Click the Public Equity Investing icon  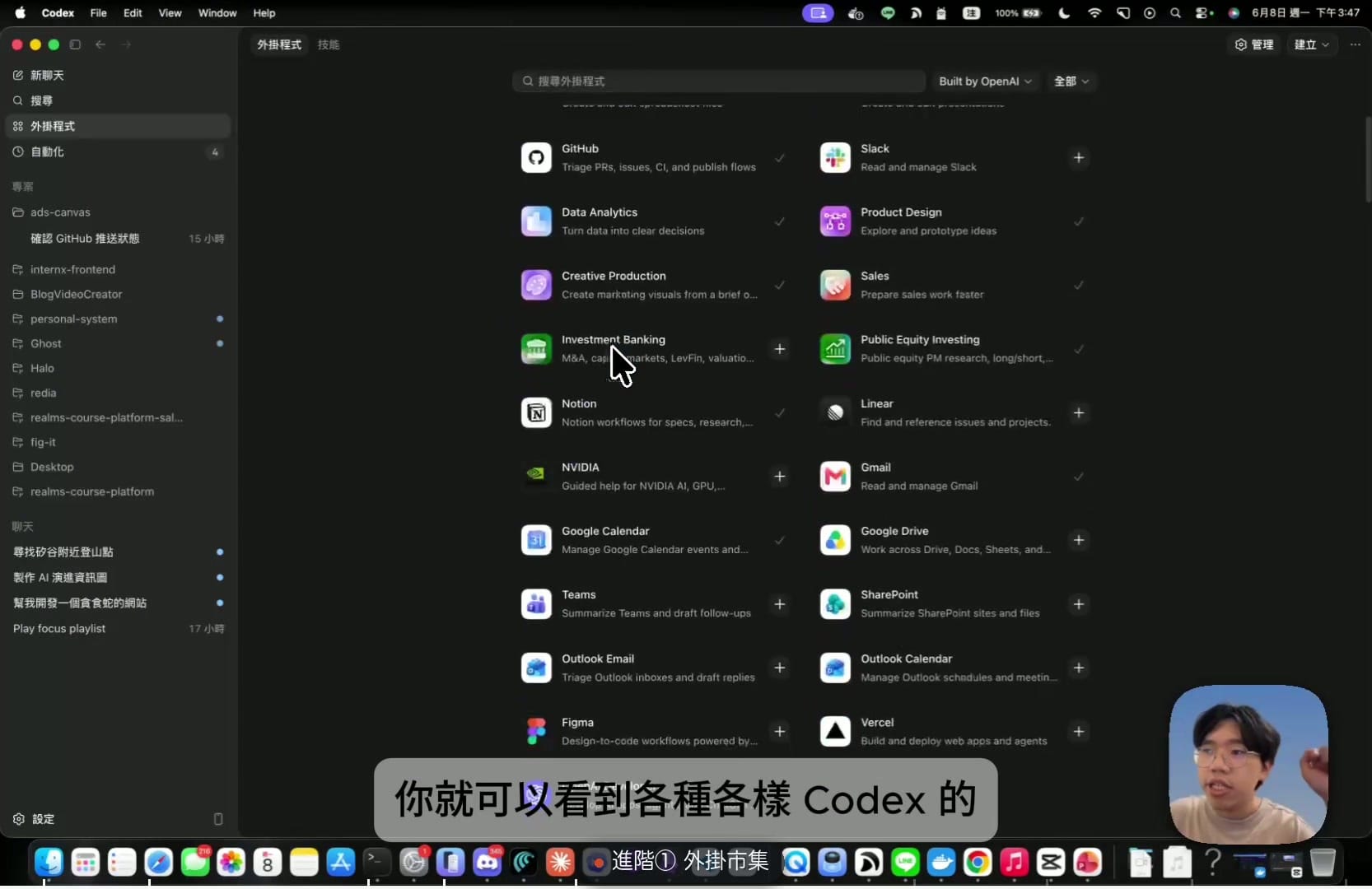click(x=835, y=349)
